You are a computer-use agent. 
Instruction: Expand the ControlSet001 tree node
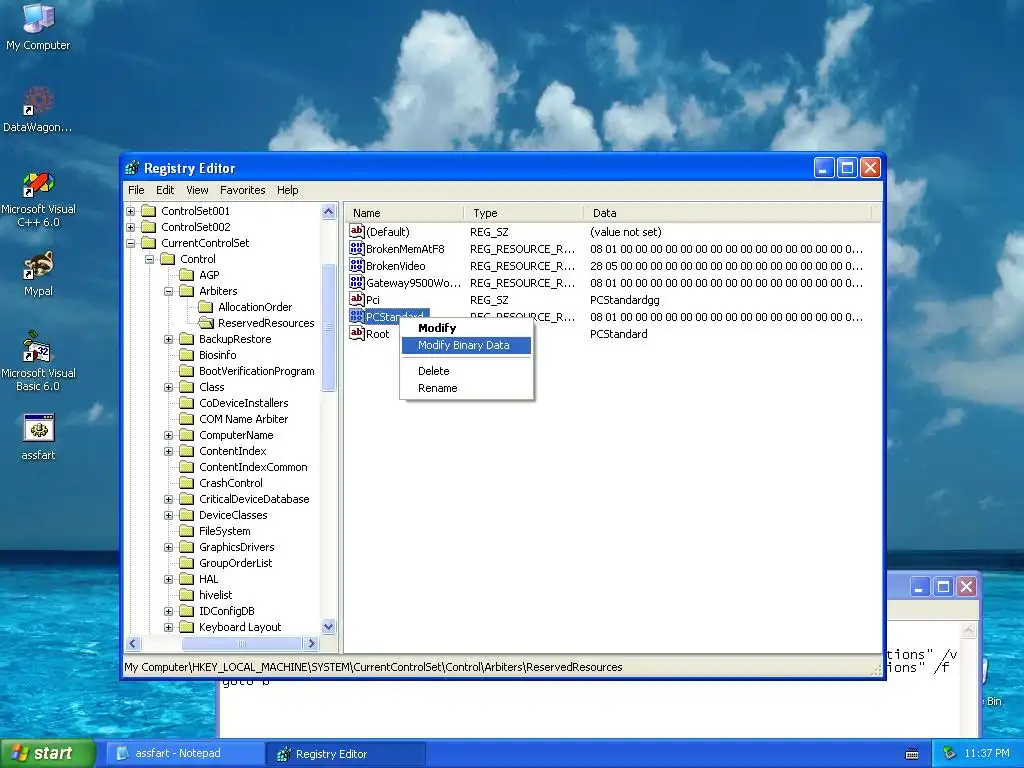coord(131,211)
